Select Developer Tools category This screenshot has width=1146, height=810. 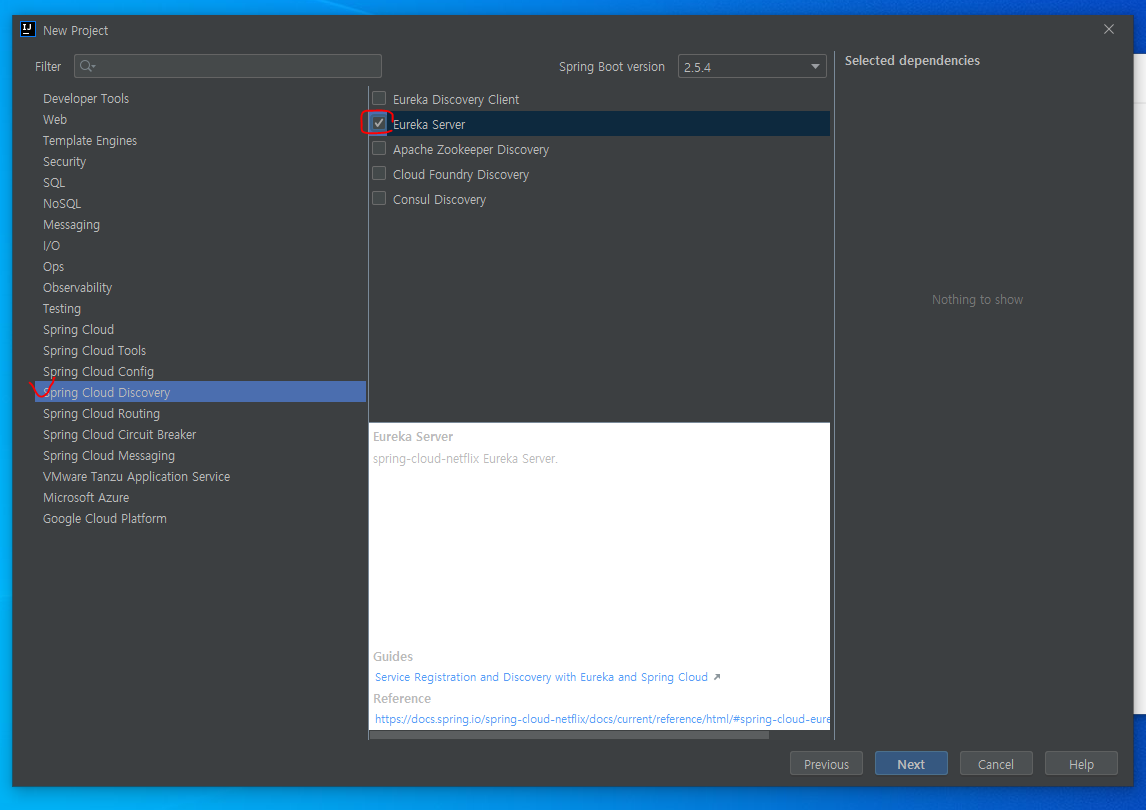point(86,99)
